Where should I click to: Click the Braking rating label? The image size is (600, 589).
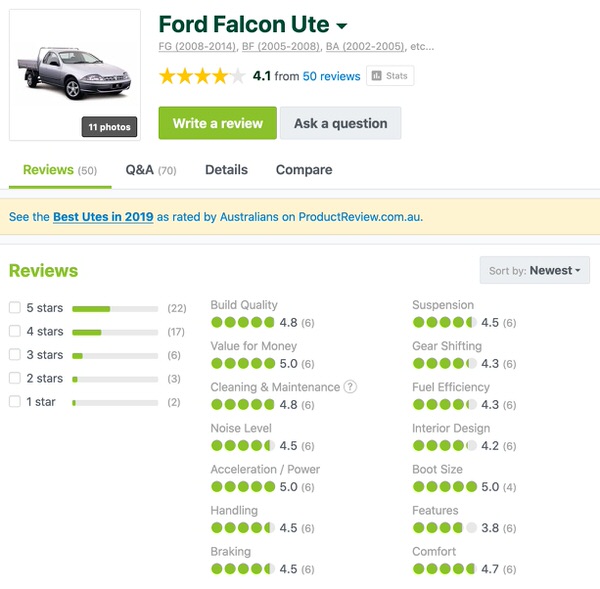coord(231,551)
